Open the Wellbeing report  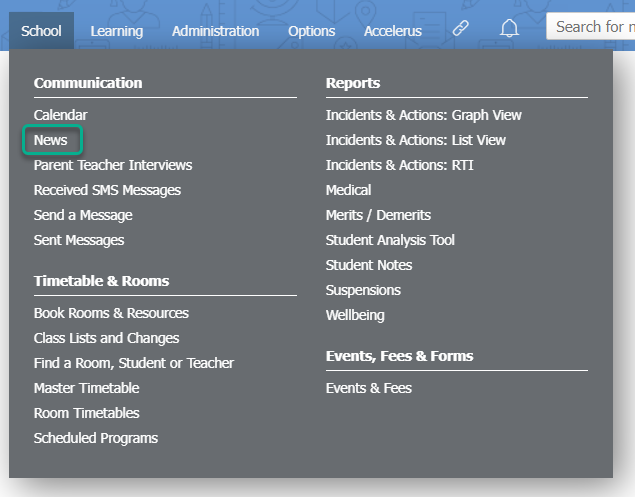click(x=355, y=315)
